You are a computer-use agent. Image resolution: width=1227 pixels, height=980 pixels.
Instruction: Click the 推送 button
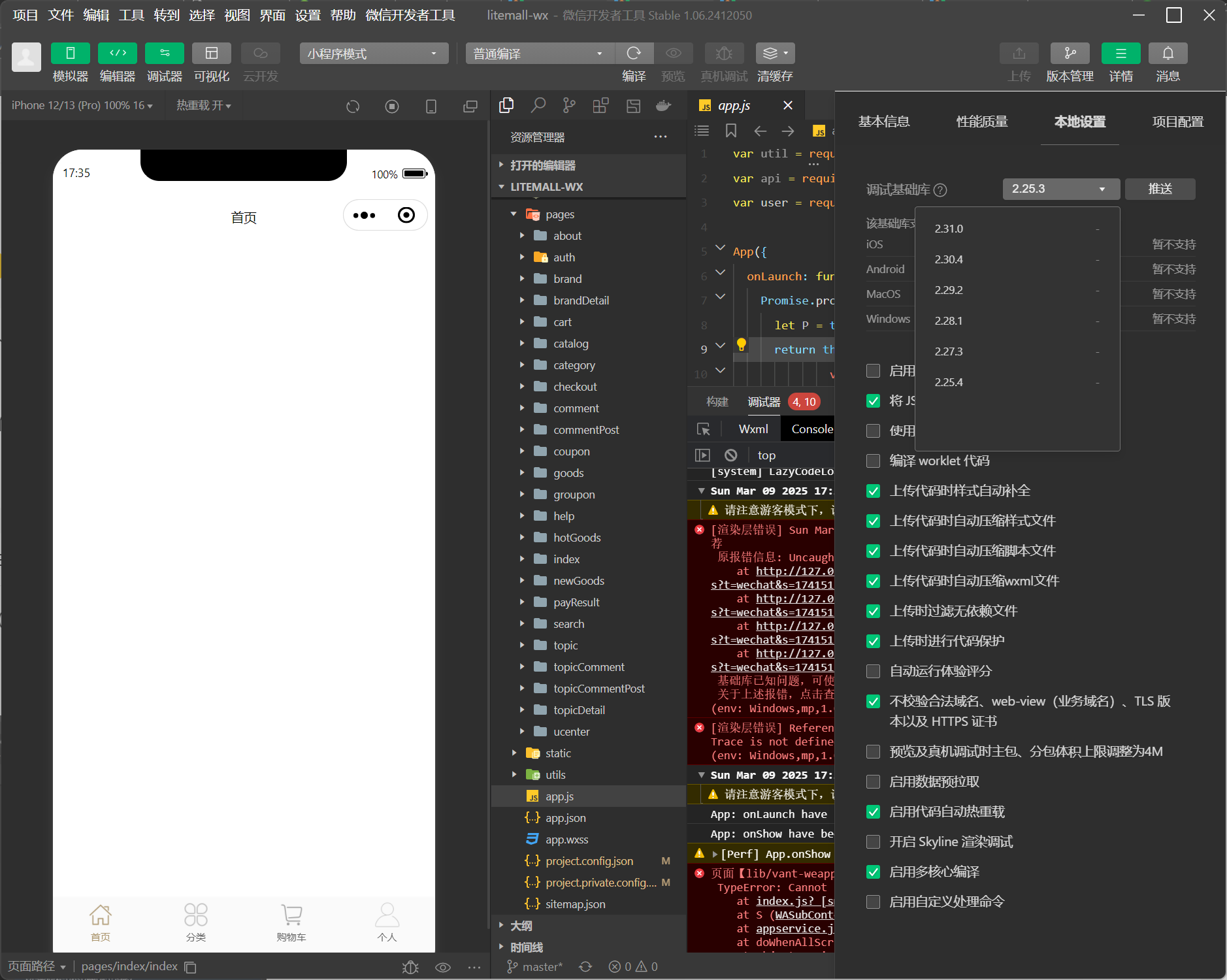point(1160,189)
